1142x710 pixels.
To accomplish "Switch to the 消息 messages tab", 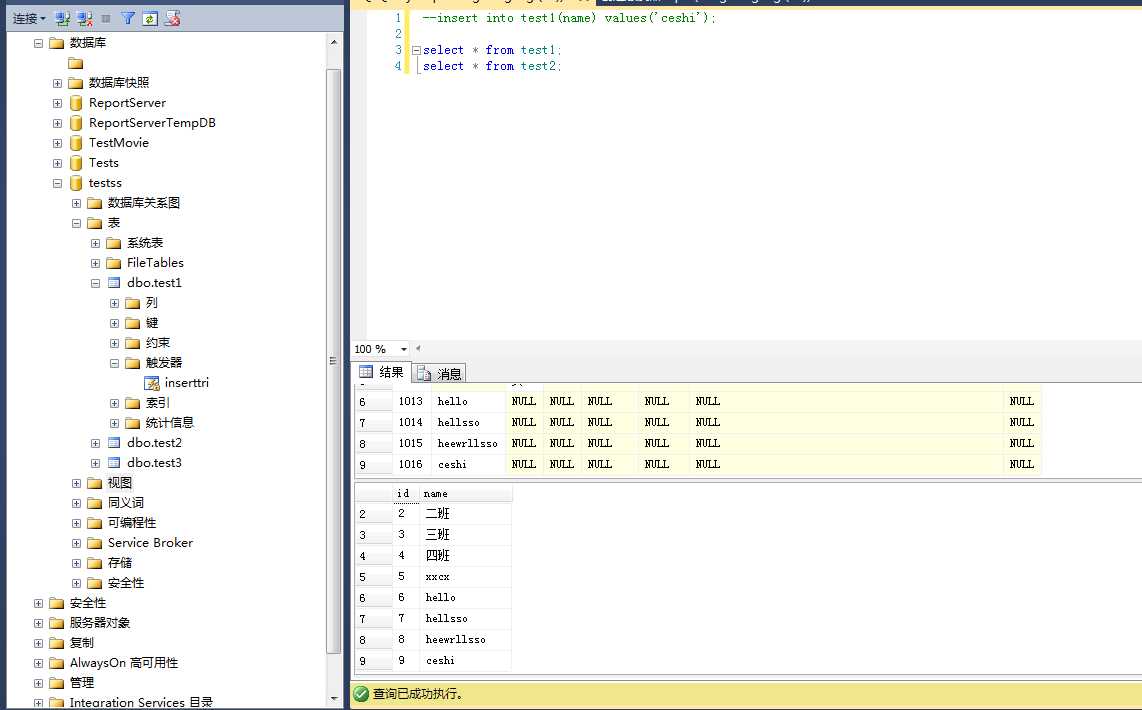I will tap(439, 374).
